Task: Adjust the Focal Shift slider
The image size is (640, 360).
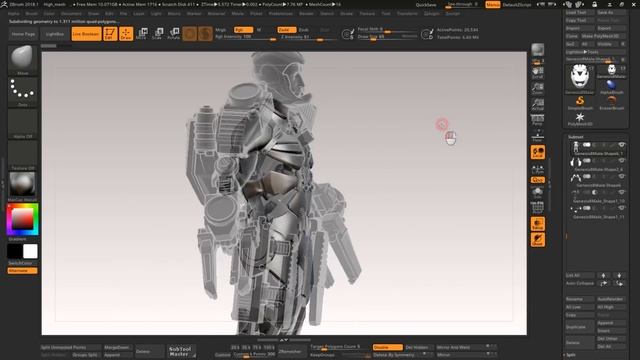Action: (x=387, y=30)
